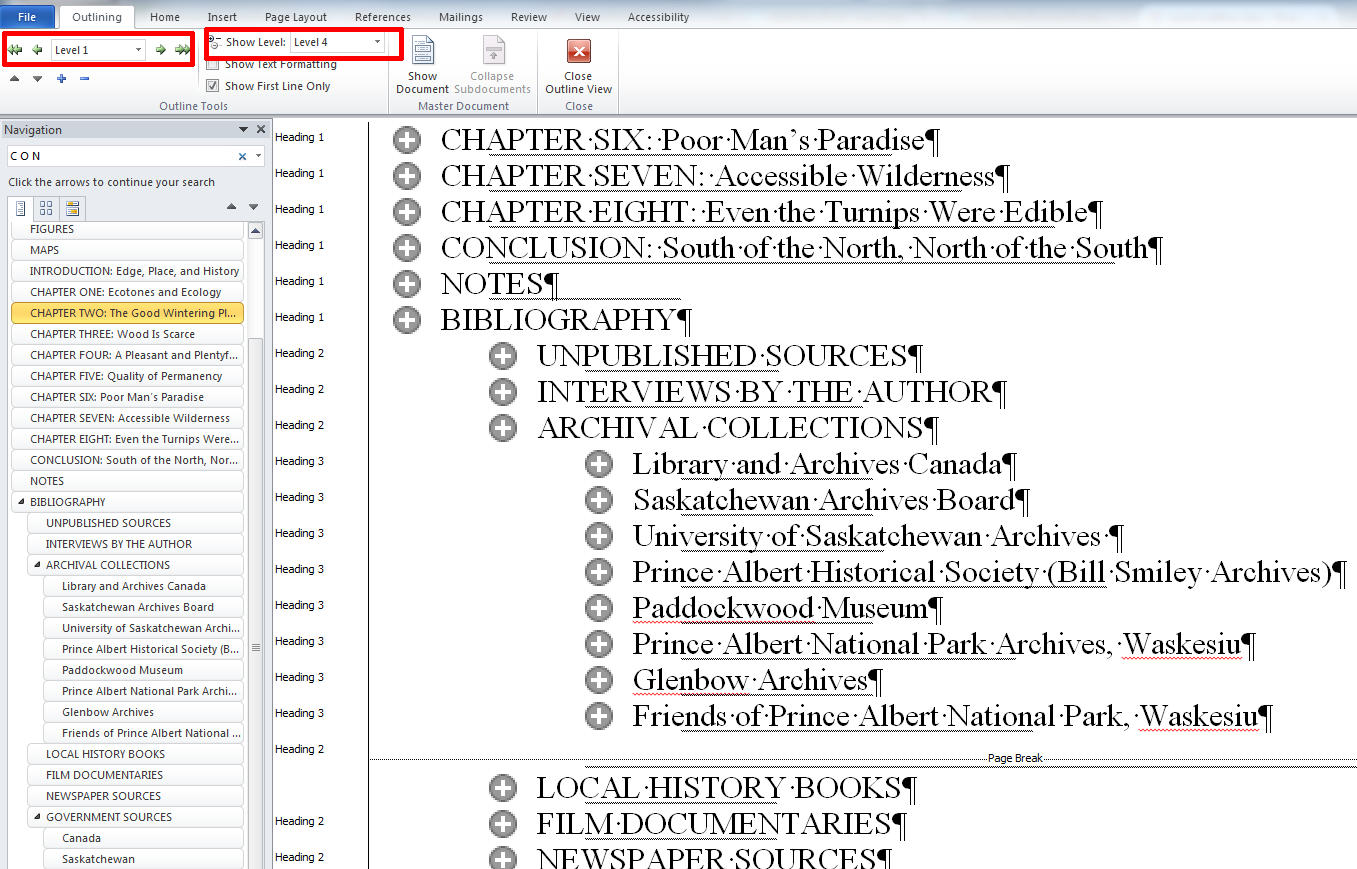Open search options dropdown in Navigation box

tap(259, 156)
